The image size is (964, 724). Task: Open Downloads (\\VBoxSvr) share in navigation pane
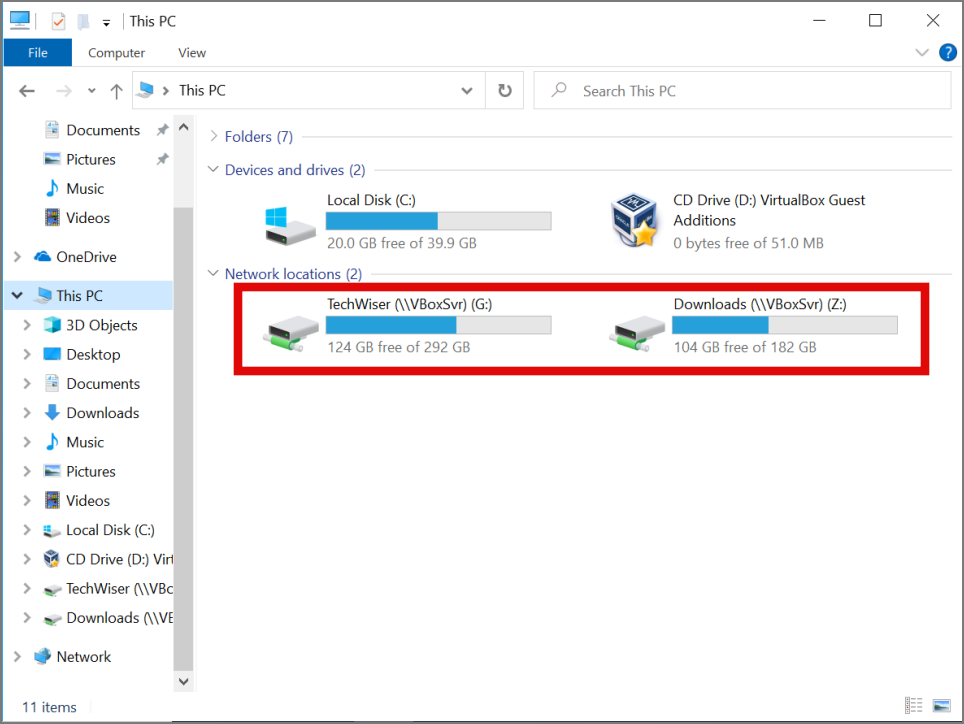pos(108,618)
